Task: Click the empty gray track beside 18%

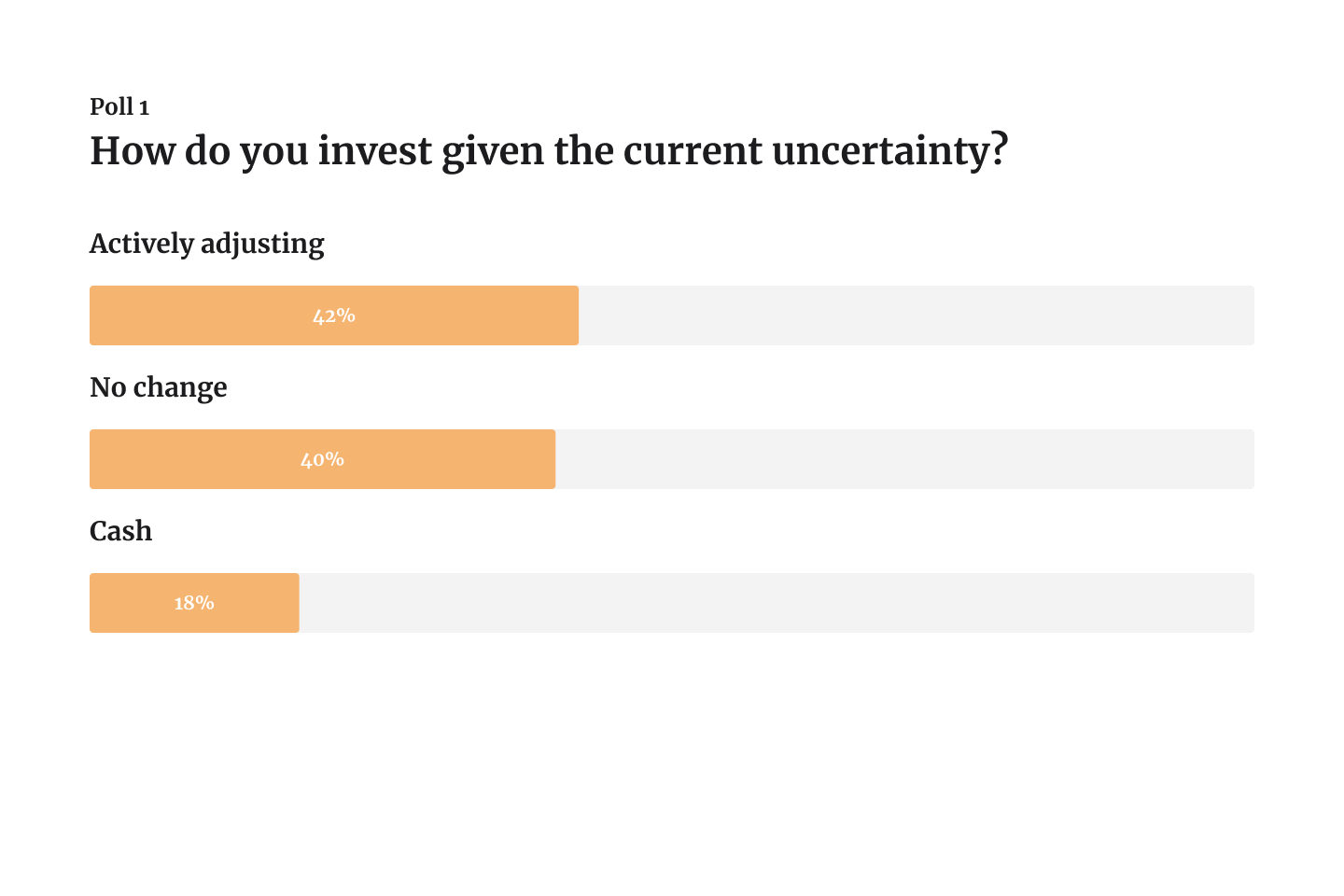Action: [x=775, y=603]
